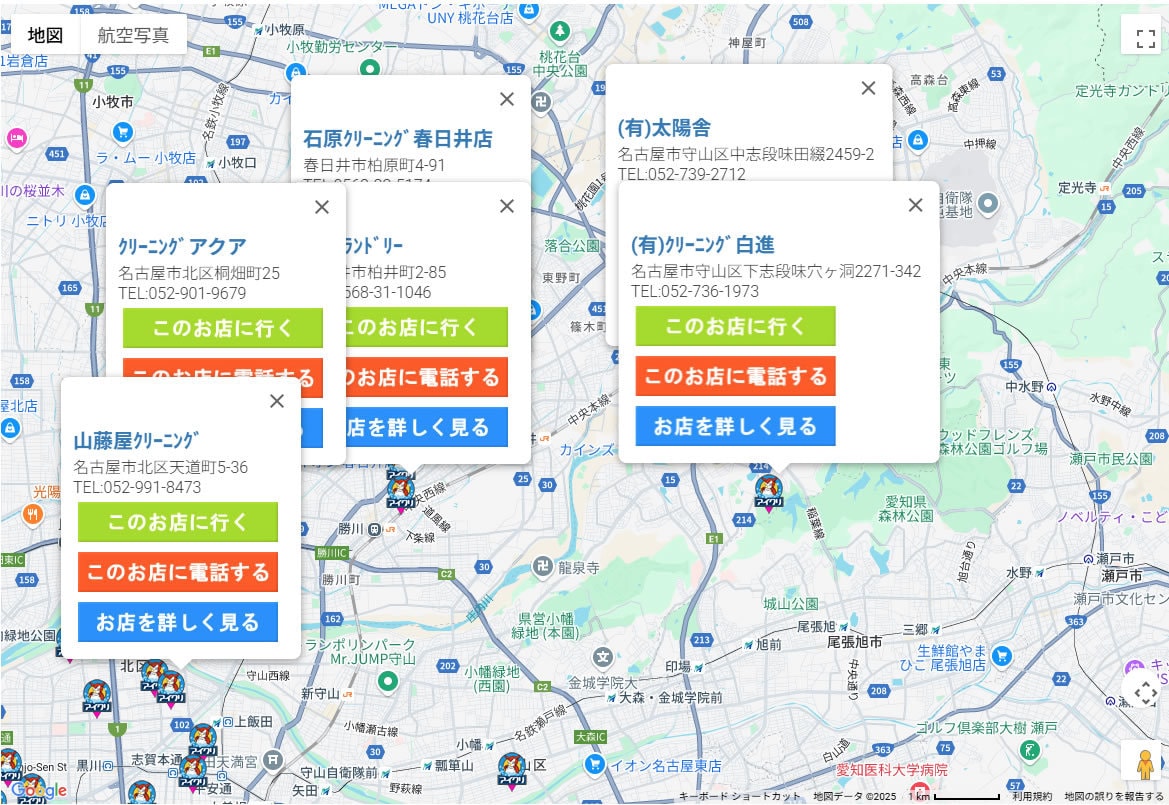
Task: Click お店を詳しく見る in ランドリー popup
Action: point(426,427)
